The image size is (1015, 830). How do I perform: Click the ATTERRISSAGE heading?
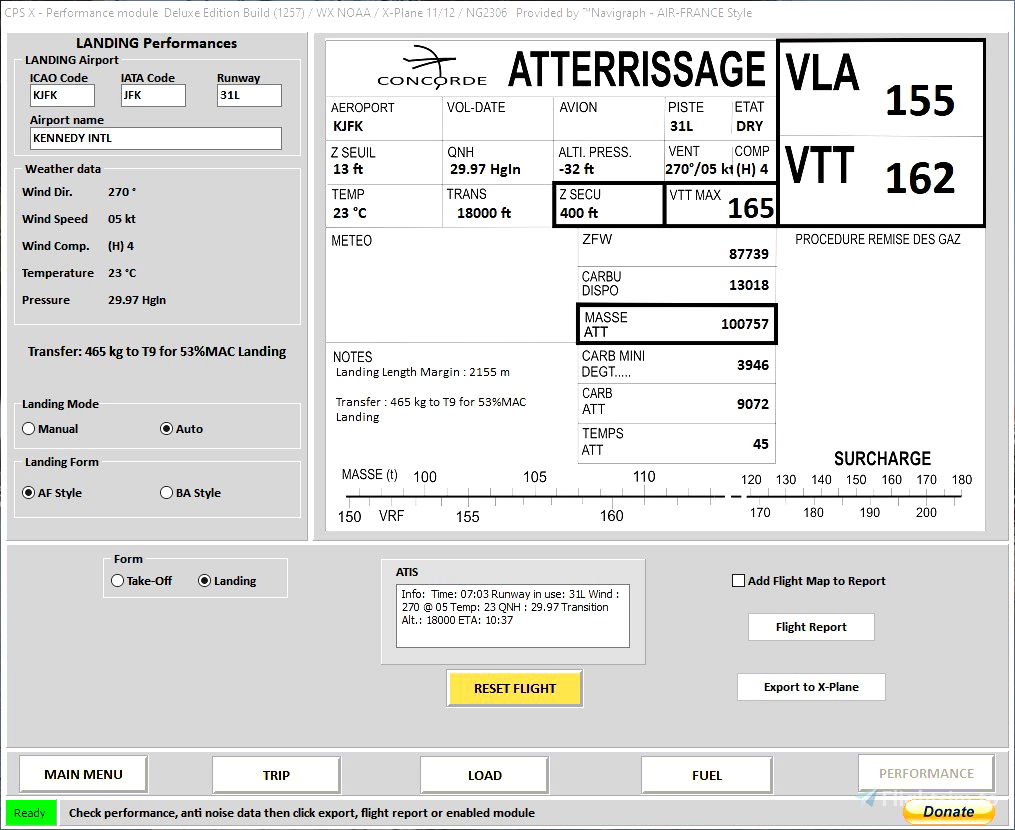pyautogui.click(x=636, y=69)
